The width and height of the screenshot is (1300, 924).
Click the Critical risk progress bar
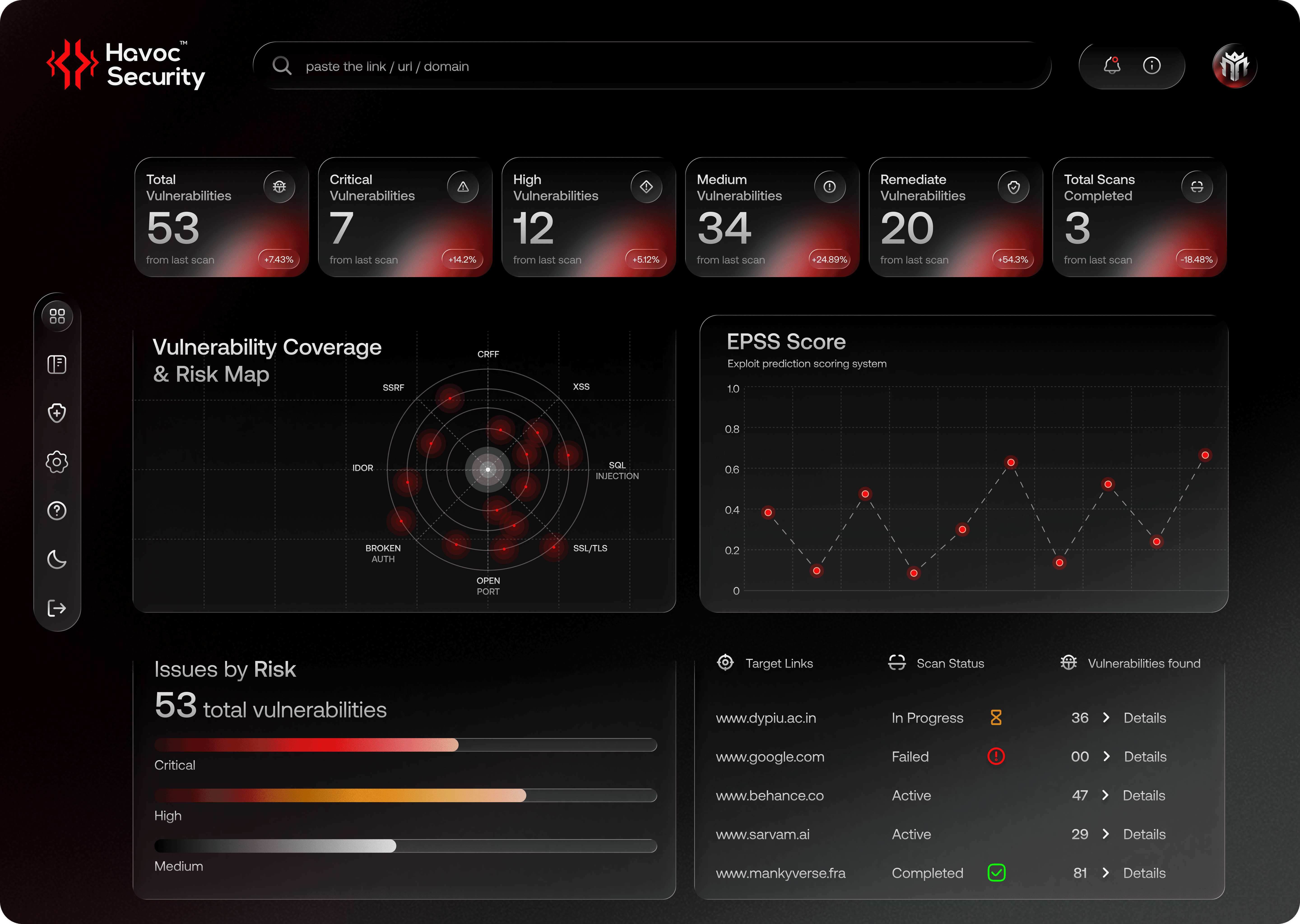tap(405, 745)
